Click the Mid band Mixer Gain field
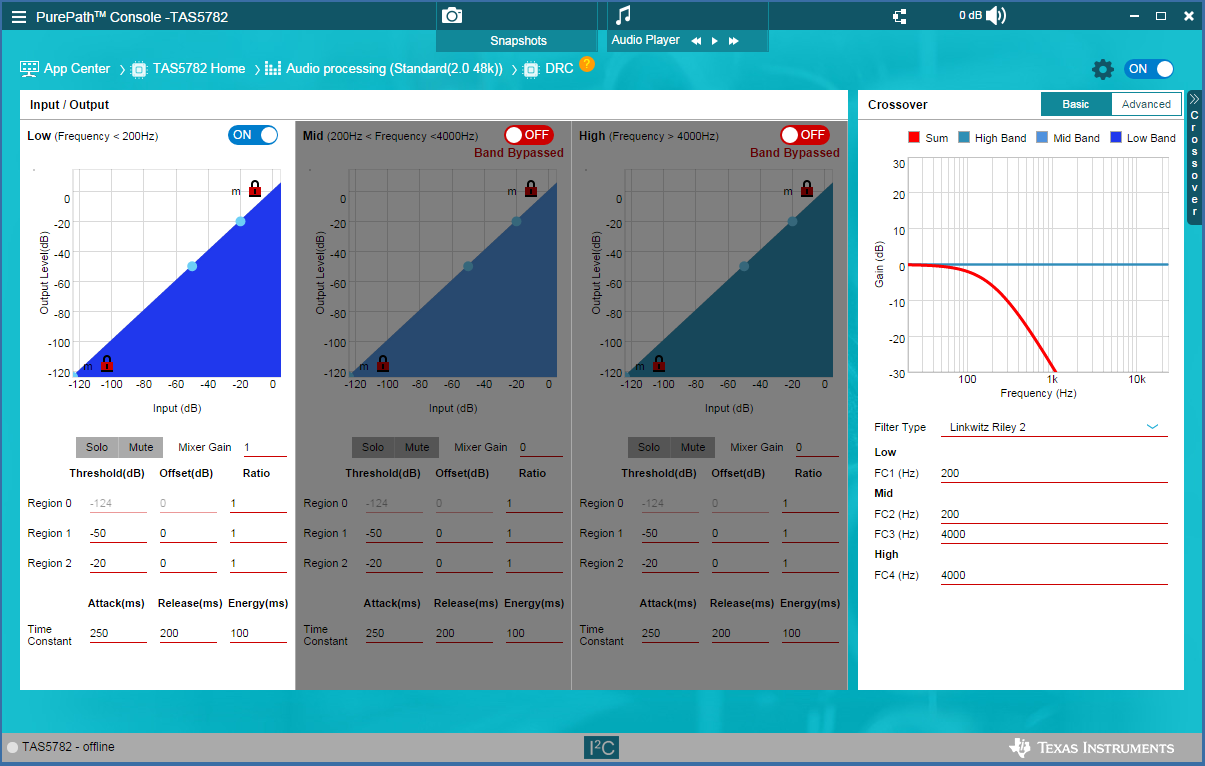1205x766 pixels. click(540, 447)
